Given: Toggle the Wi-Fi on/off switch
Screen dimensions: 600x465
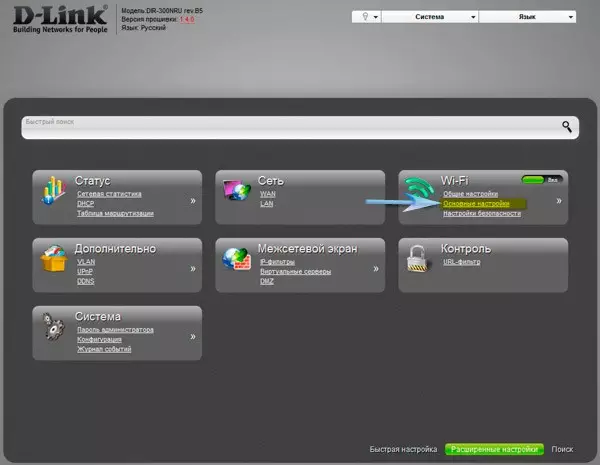Looking at the screenshot, I should pyautogui.click(x=542, y=179).
